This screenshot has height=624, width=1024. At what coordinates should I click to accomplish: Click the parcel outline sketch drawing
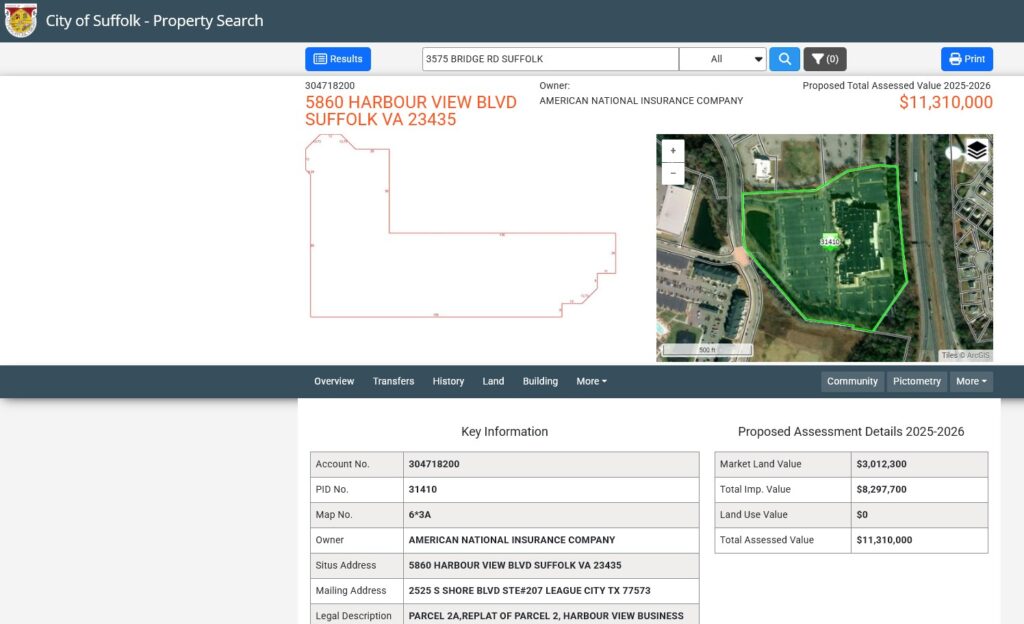[x=460, y=226]
